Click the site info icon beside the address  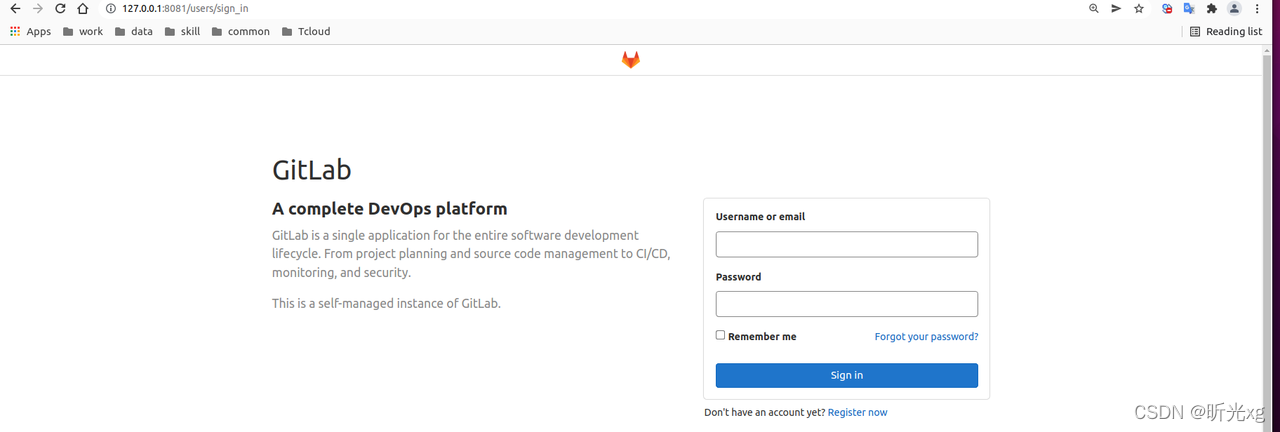[x=111, y=8]
